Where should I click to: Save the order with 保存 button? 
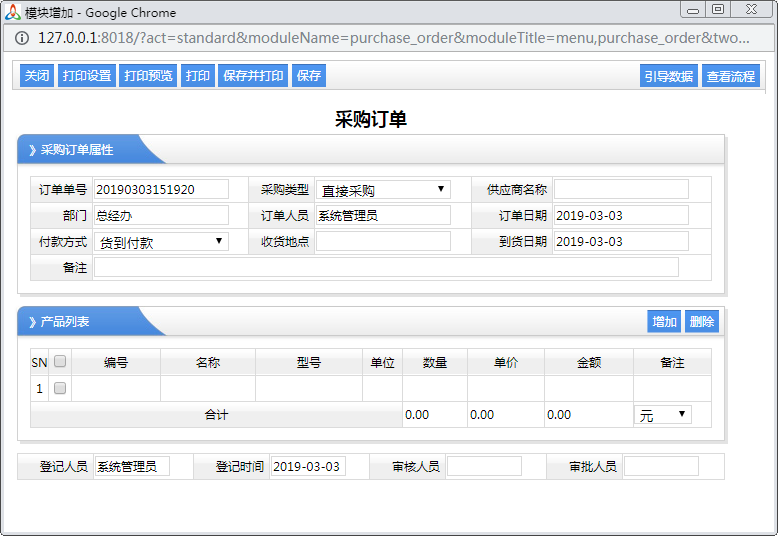(309, 76)
